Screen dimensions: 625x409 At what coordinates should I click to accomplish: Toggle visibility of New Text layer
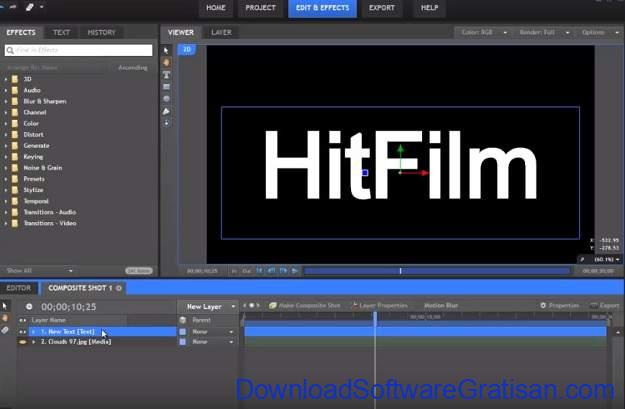[23, 332]
